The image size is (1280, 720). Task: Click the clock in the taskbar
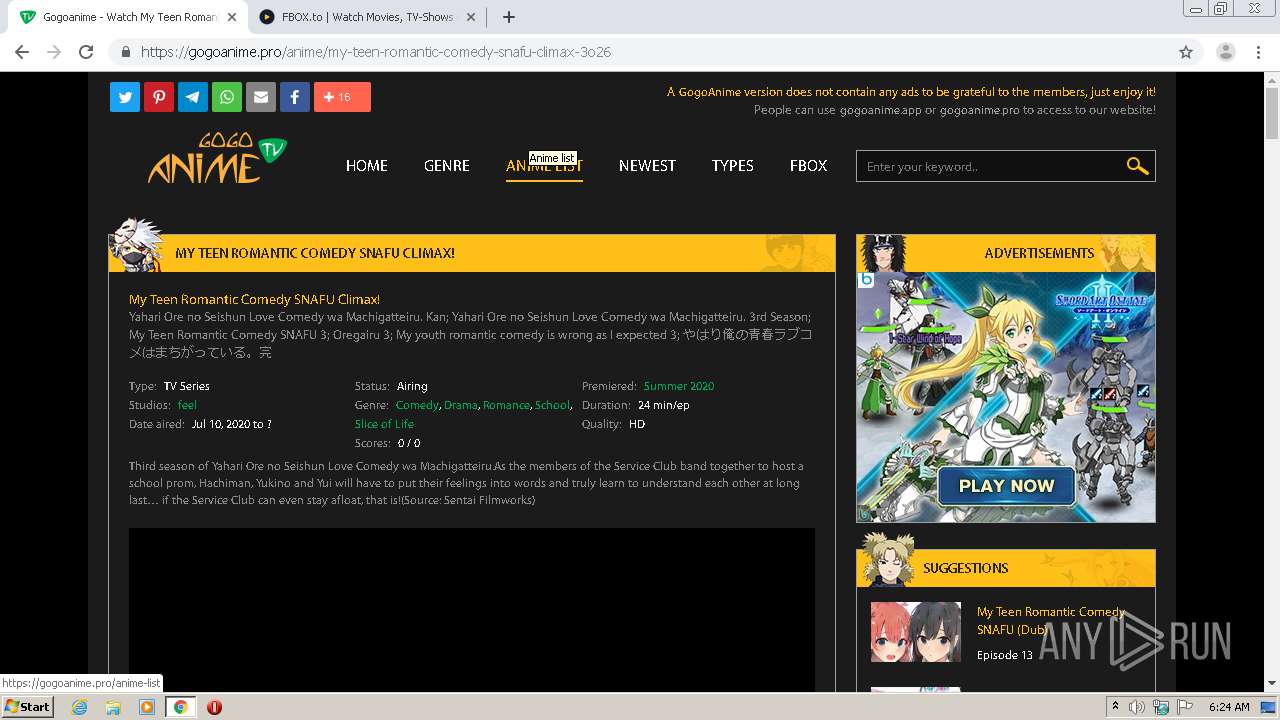click(x=1229, y=707)
